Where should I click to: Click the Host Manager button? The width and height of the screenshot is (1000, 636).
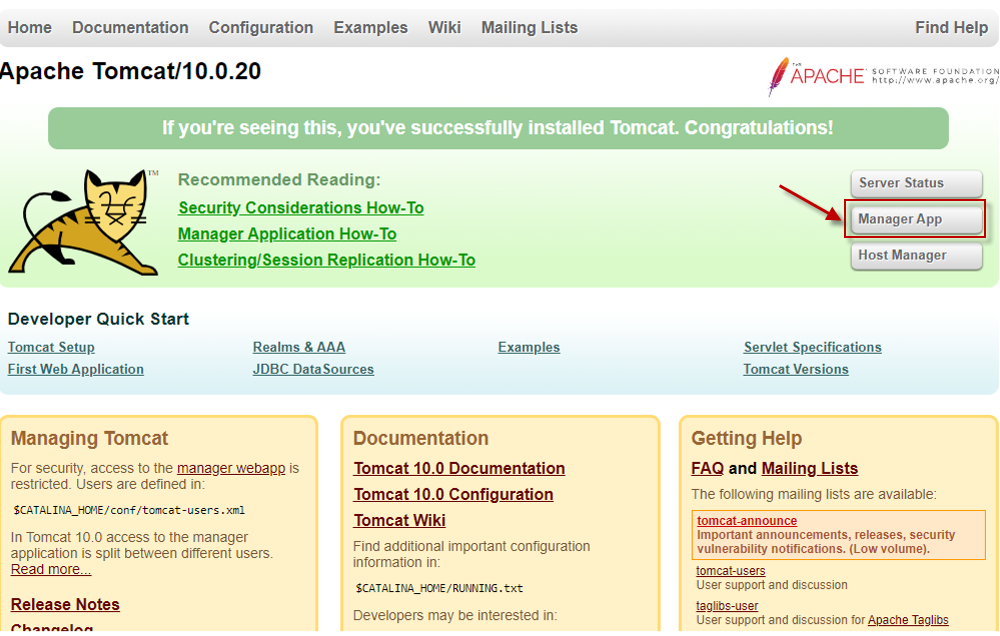916,256
